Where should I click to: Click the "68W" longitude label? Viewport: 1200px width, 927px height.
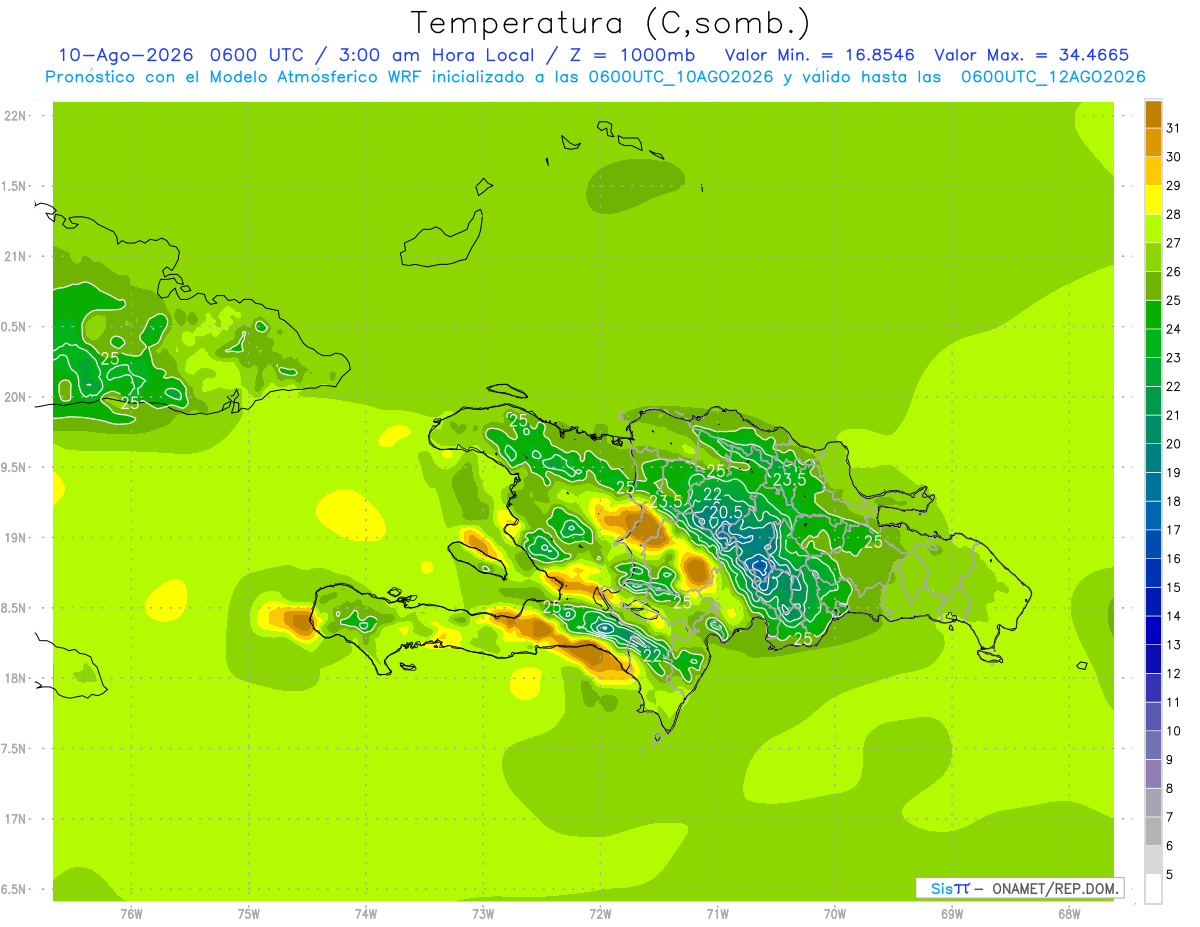click(1069, 913)
